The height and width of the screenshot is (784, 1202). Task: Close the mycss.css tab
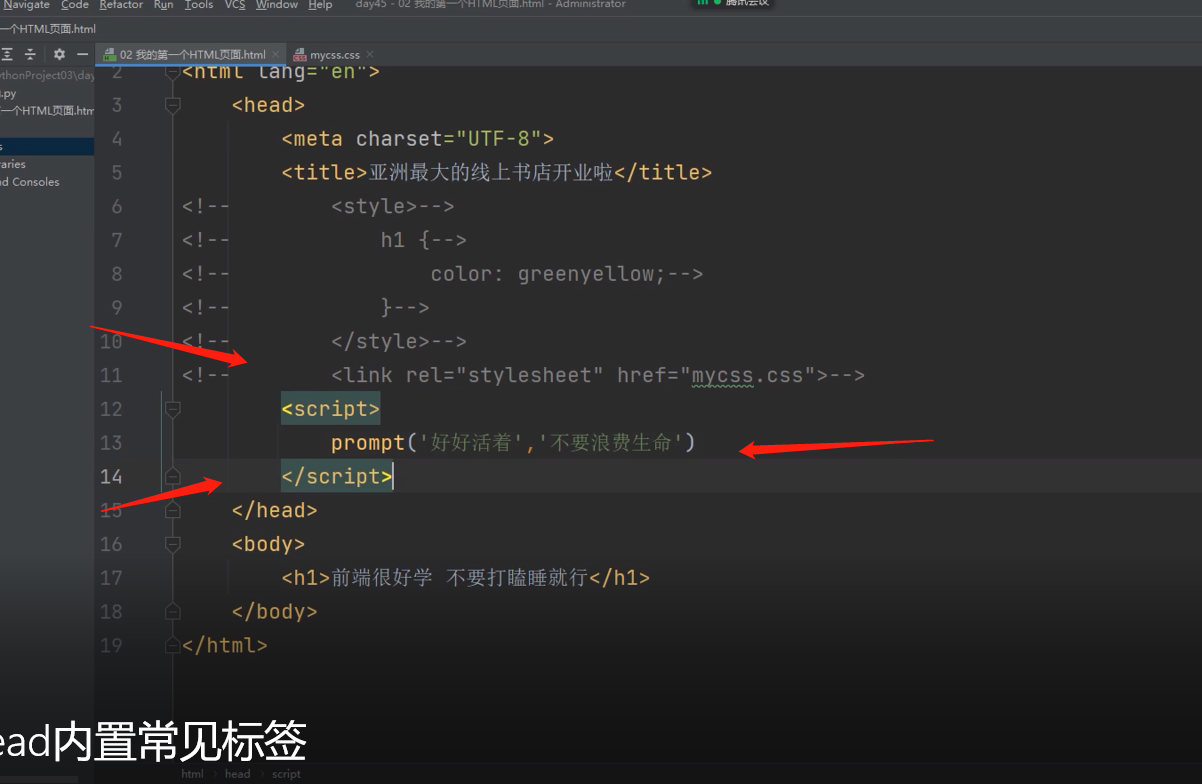coord(370,55)
